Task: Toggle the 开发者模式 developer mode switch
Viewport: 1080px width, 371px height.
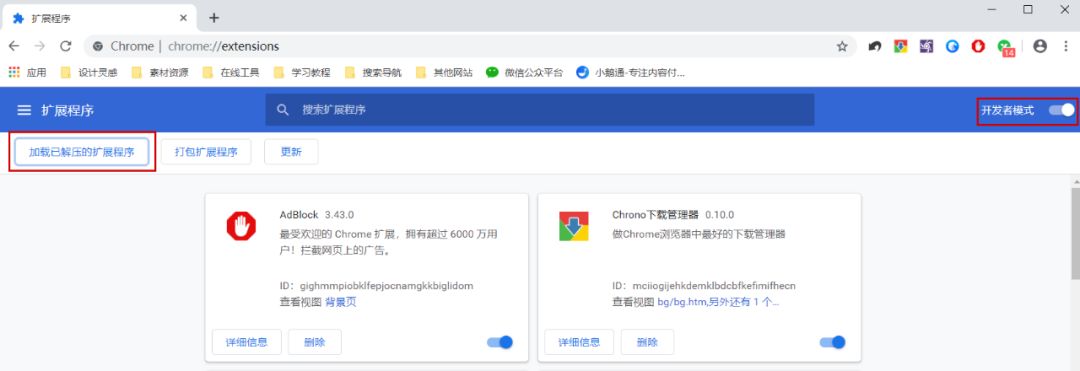Action: (x=1061, y=110)
